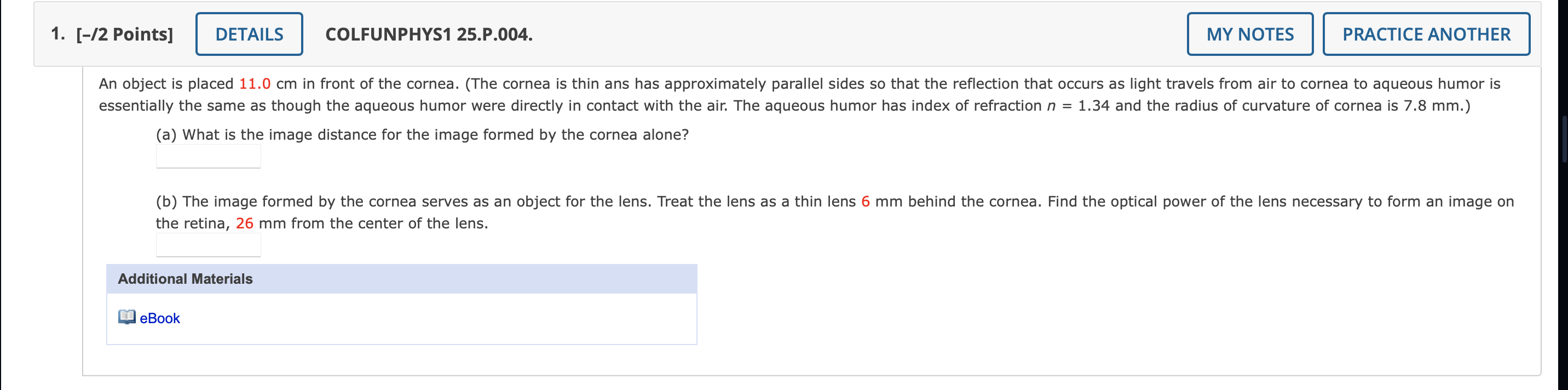Screen dimensions: 1568x390
Task: Click the part (a) label
Action: (x=166, y=135)
